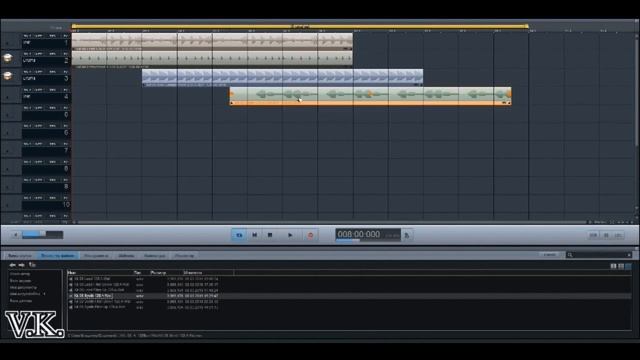Solo track 4
640x360 pixels.
27,90
